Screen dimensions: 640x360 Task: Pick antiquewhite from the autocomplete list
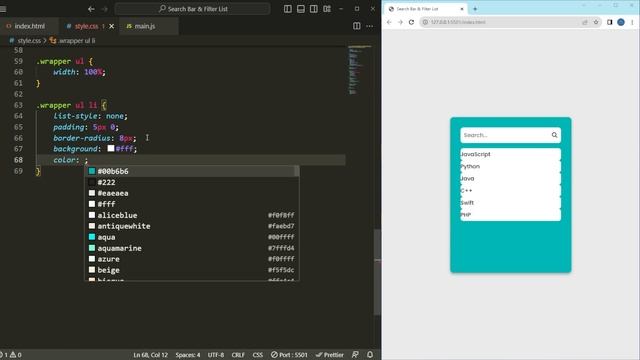[x=191, y=226]
